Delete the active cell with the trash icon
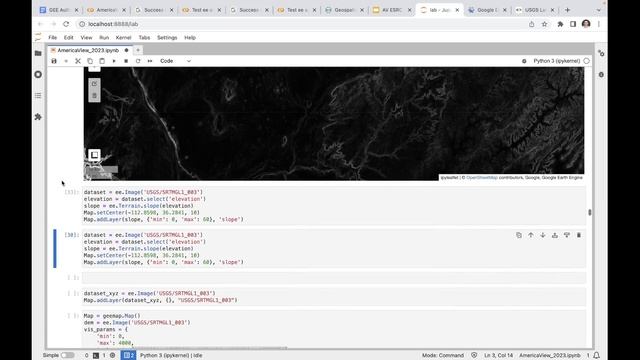The height and width of the screenshot is (360, 640). [x=579, y=235]
